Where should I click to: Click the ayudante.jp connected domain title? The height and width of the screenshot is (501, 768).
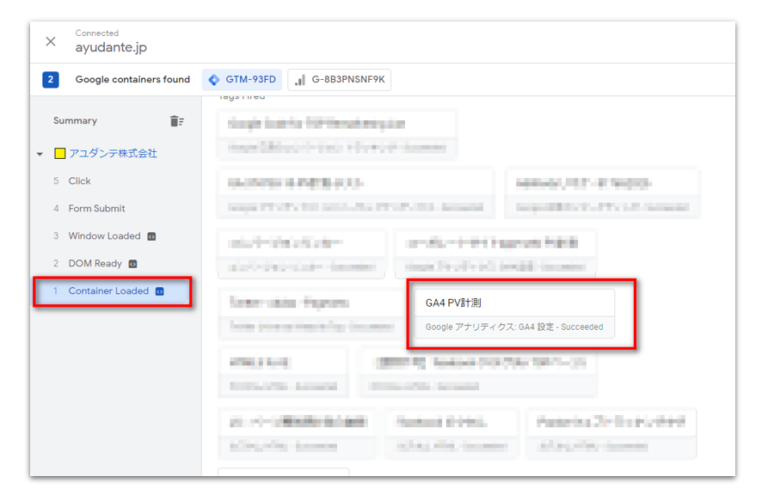(x=111, y=48)
